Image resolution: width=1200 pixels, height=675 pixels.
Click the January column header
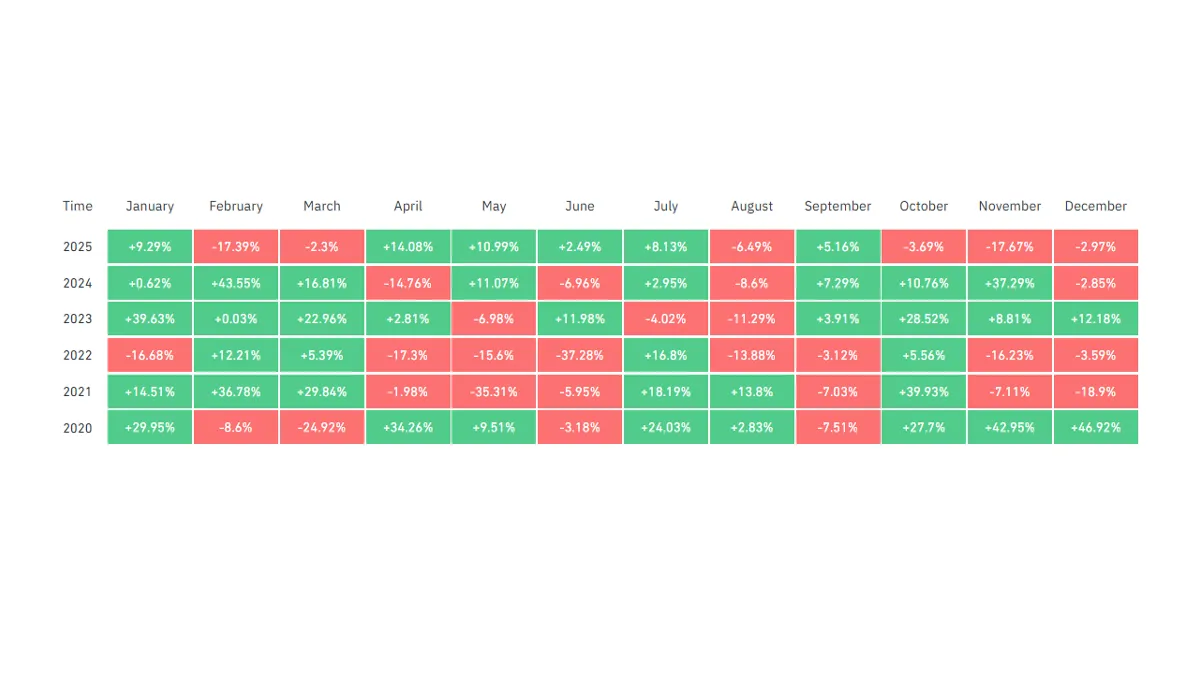tap(150, 206)
